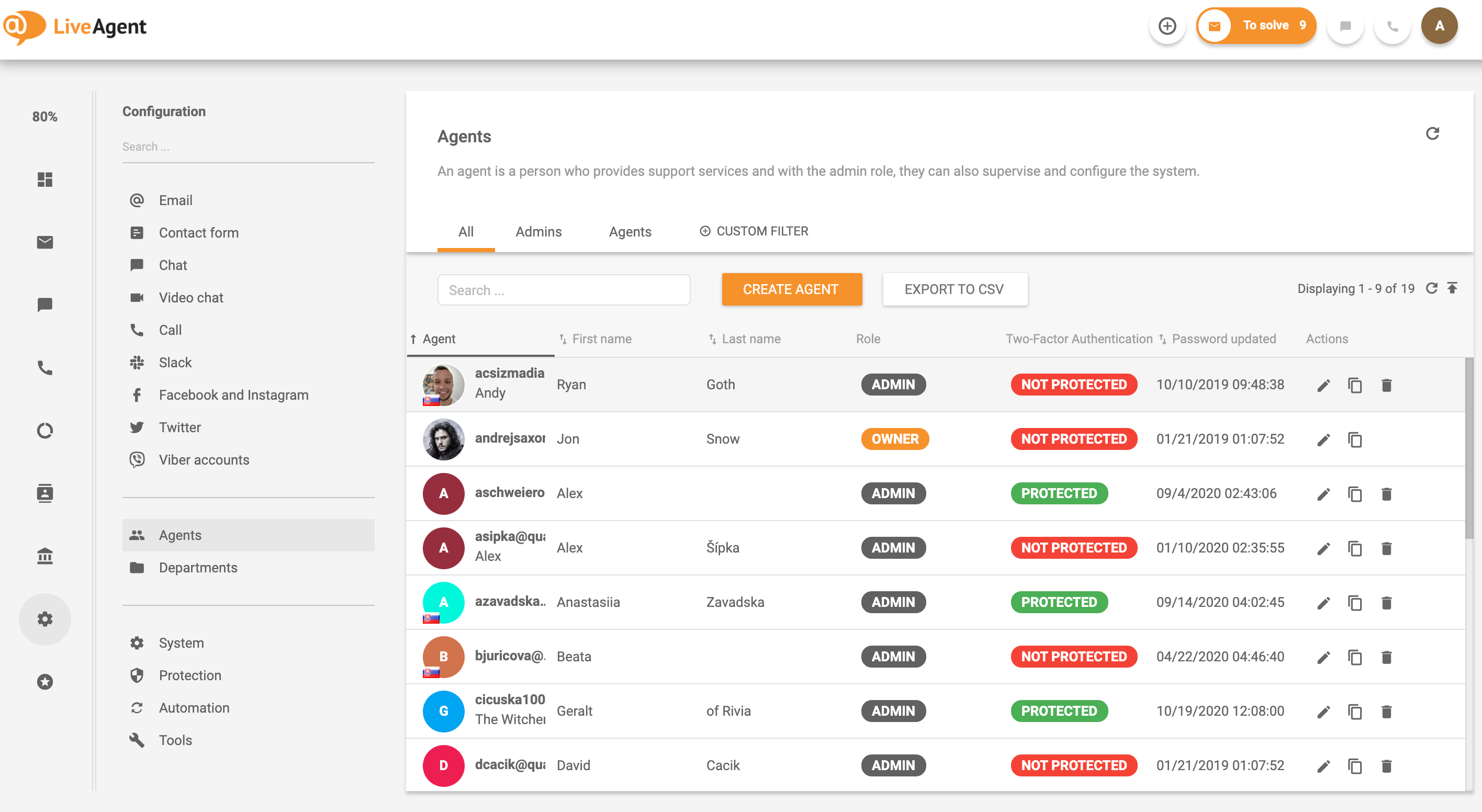
Task: Click the plus create-new icon in header
Action: [x=1167, y=26]
